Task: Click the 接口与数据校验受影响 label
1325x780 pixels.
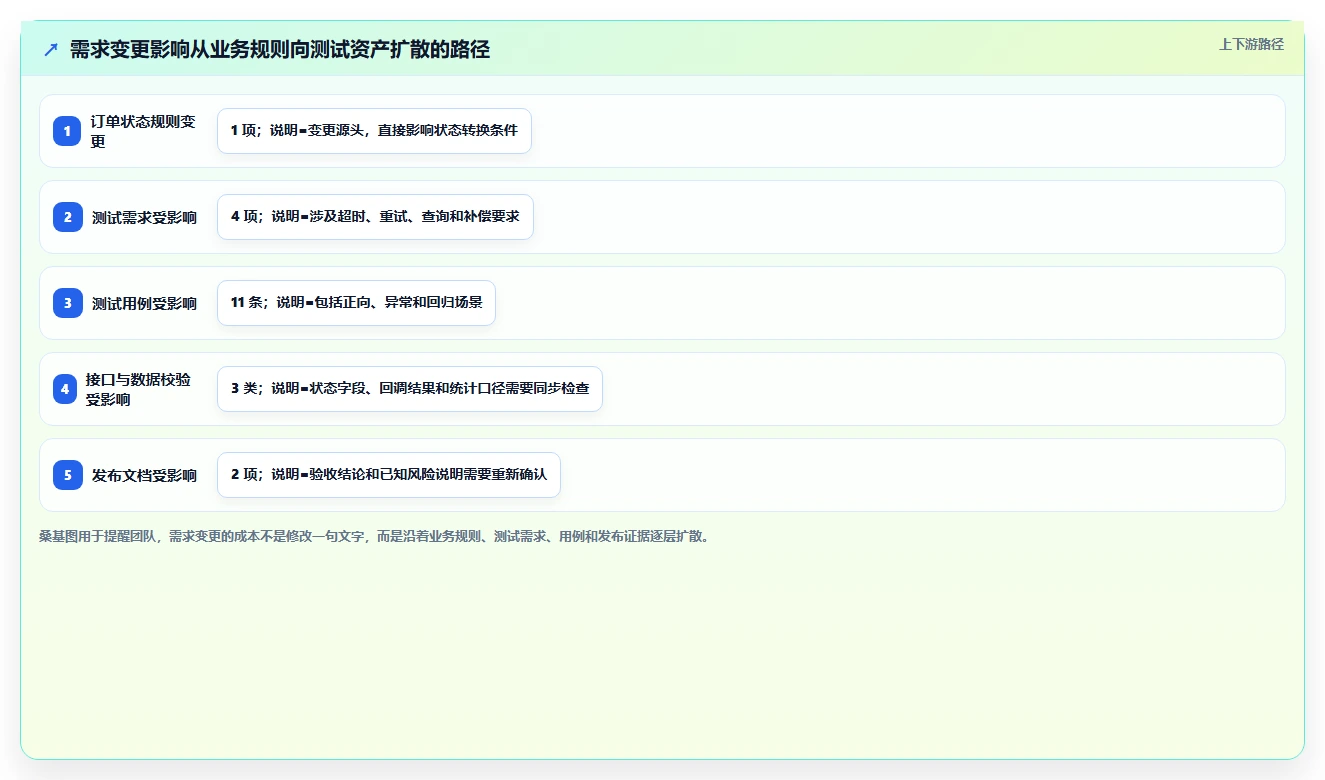Action: (x=138, y=389)
